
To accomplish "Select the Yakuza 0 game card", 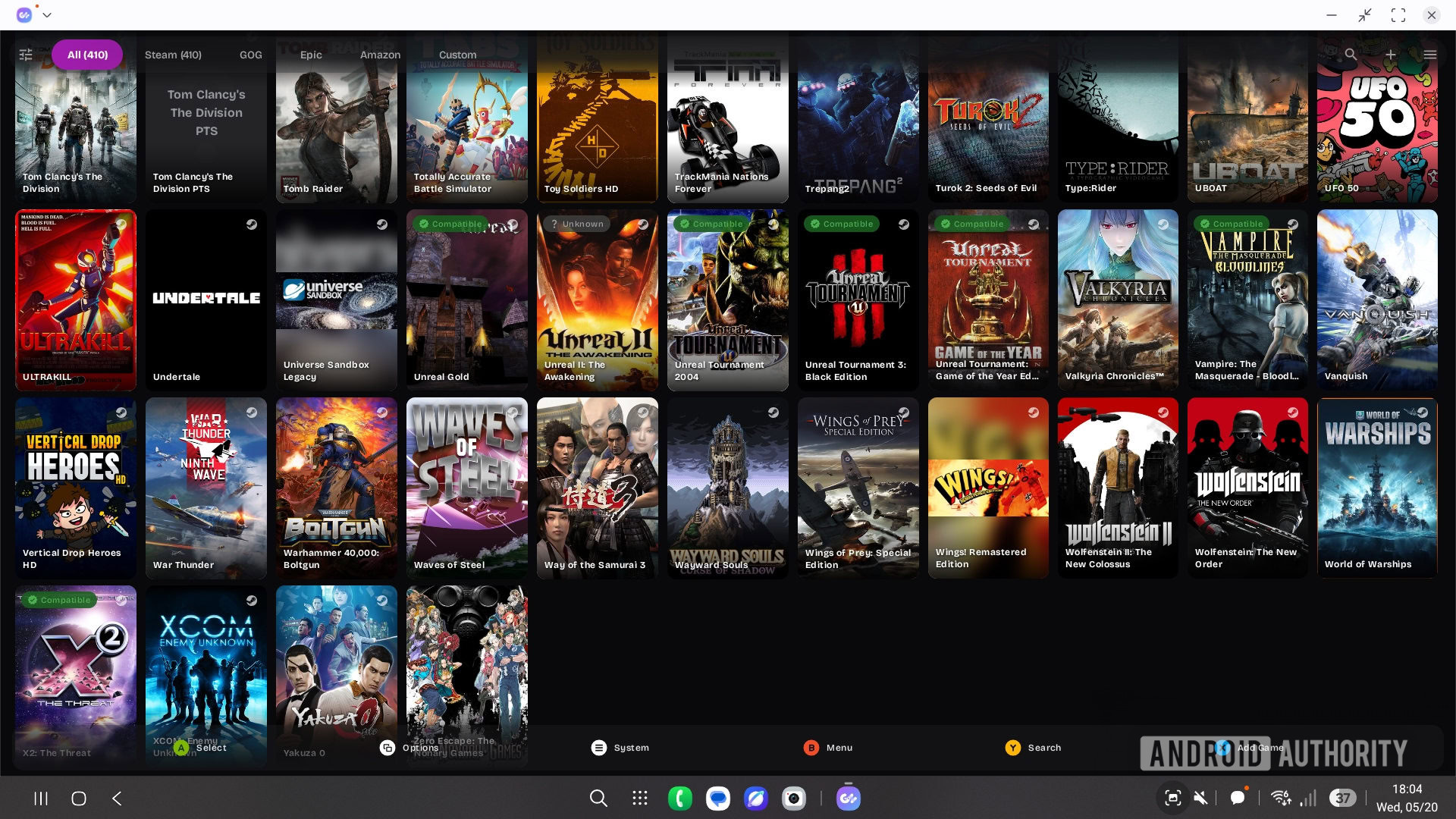I will click(337, 676).
